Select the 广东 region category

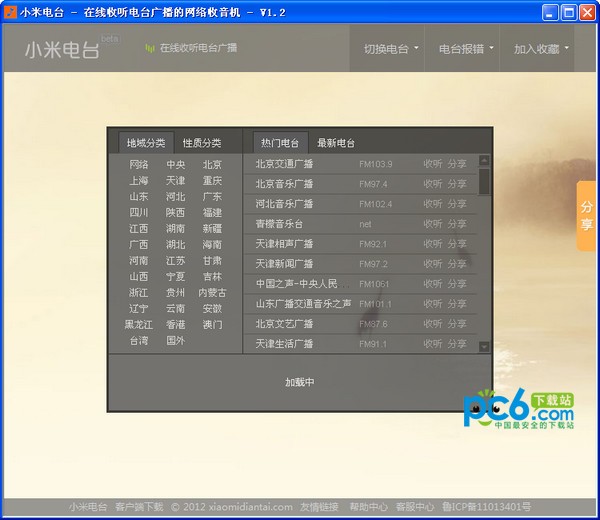coord(212,197)
